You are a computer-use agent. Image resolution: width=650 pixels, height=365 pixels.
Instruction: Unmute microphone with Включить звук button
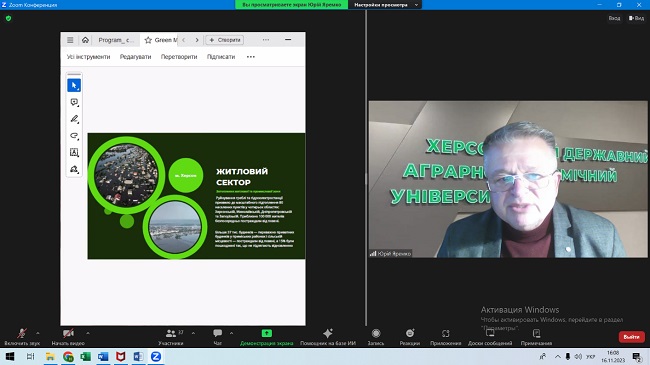(x=22, y=336)
